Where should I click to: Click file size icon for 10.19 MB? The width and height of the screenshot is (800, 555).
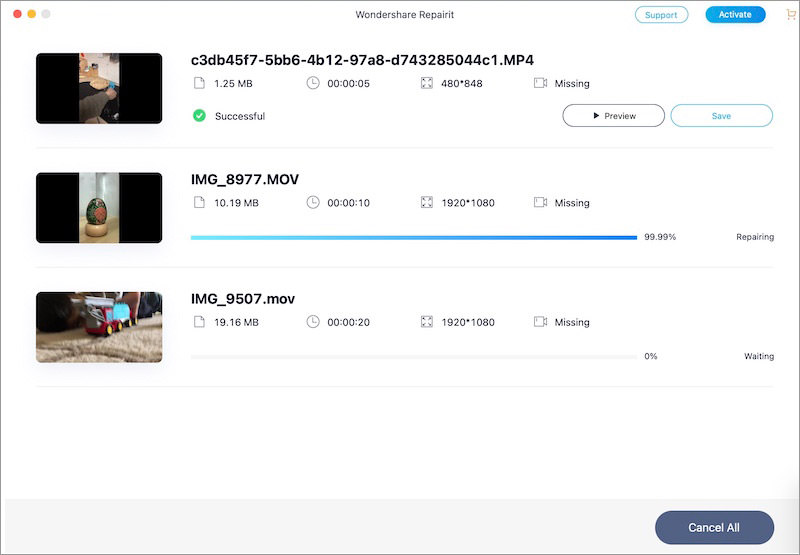[199, 203]
